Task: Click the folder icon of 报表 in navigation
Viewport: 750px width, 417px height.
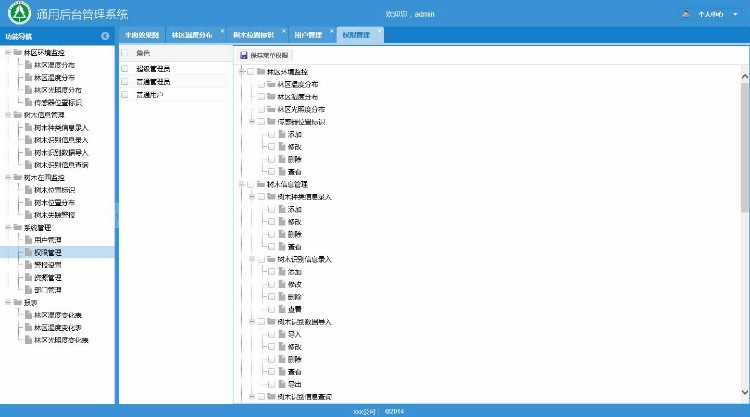Action: coord(18,302)
